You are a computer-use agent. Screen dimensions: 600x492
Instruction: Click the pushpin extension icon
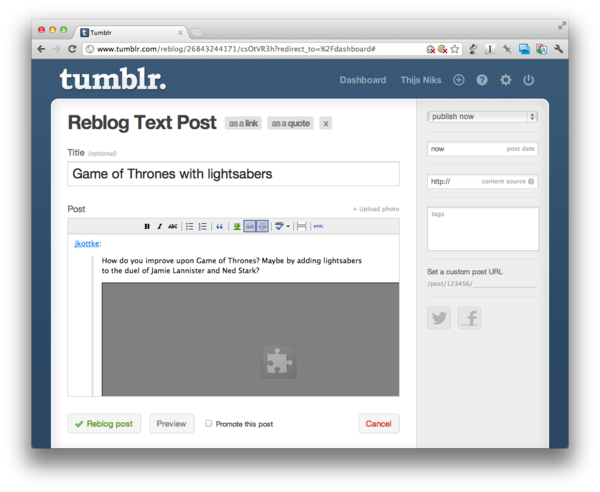507,49
